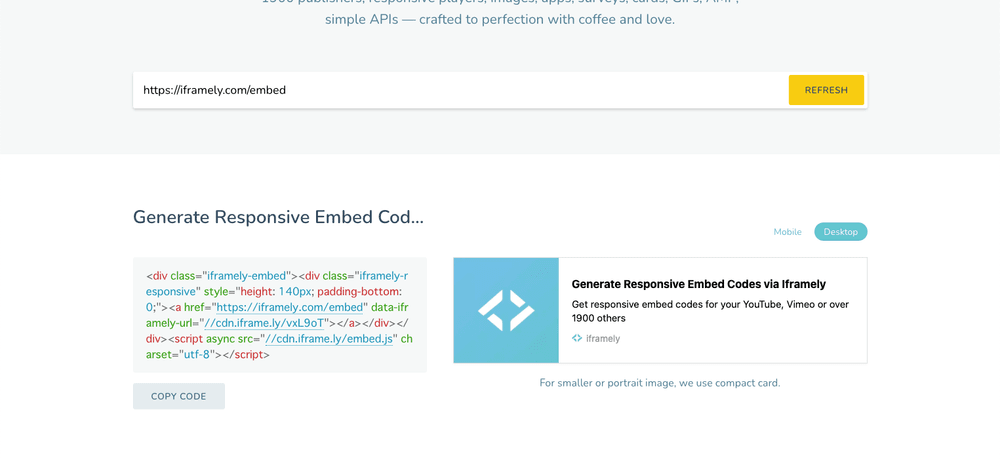This screenshot has height=460, width=1000.
Task: Click the //cdn.iframe.ly/embed.js URL in code
Action: coord(329,338)
